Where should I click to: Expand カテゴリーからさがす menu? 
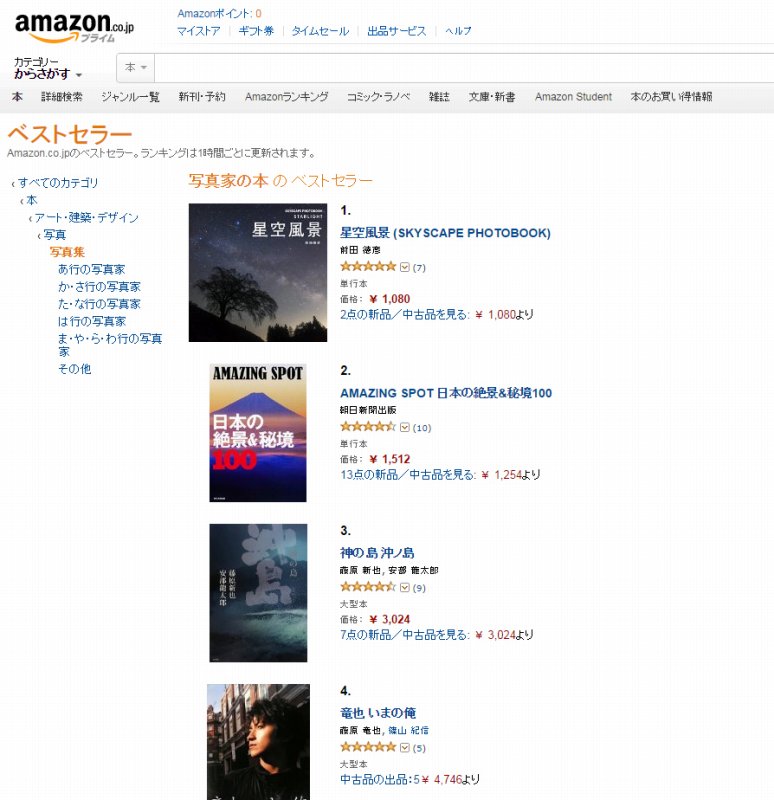tap(48, 68)
